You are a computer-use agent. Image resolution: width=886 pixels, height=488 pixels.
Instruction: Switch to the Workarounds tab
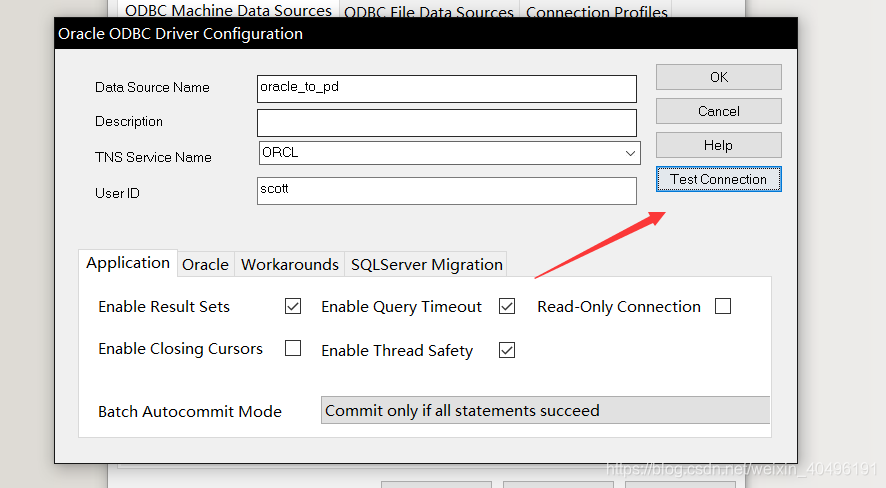[289, 264]
